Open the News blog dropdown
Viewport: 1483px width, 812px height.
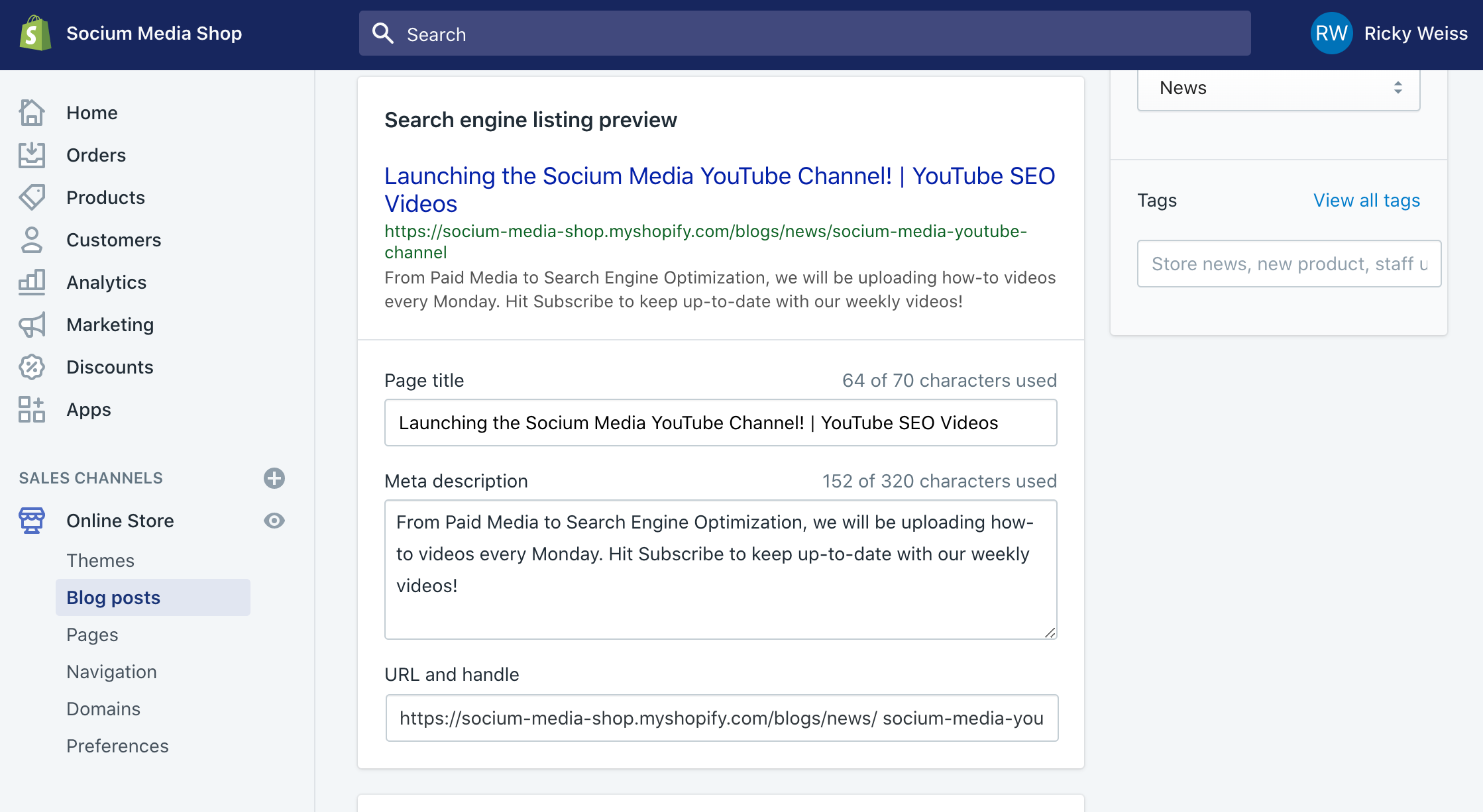click(1278, 88)
